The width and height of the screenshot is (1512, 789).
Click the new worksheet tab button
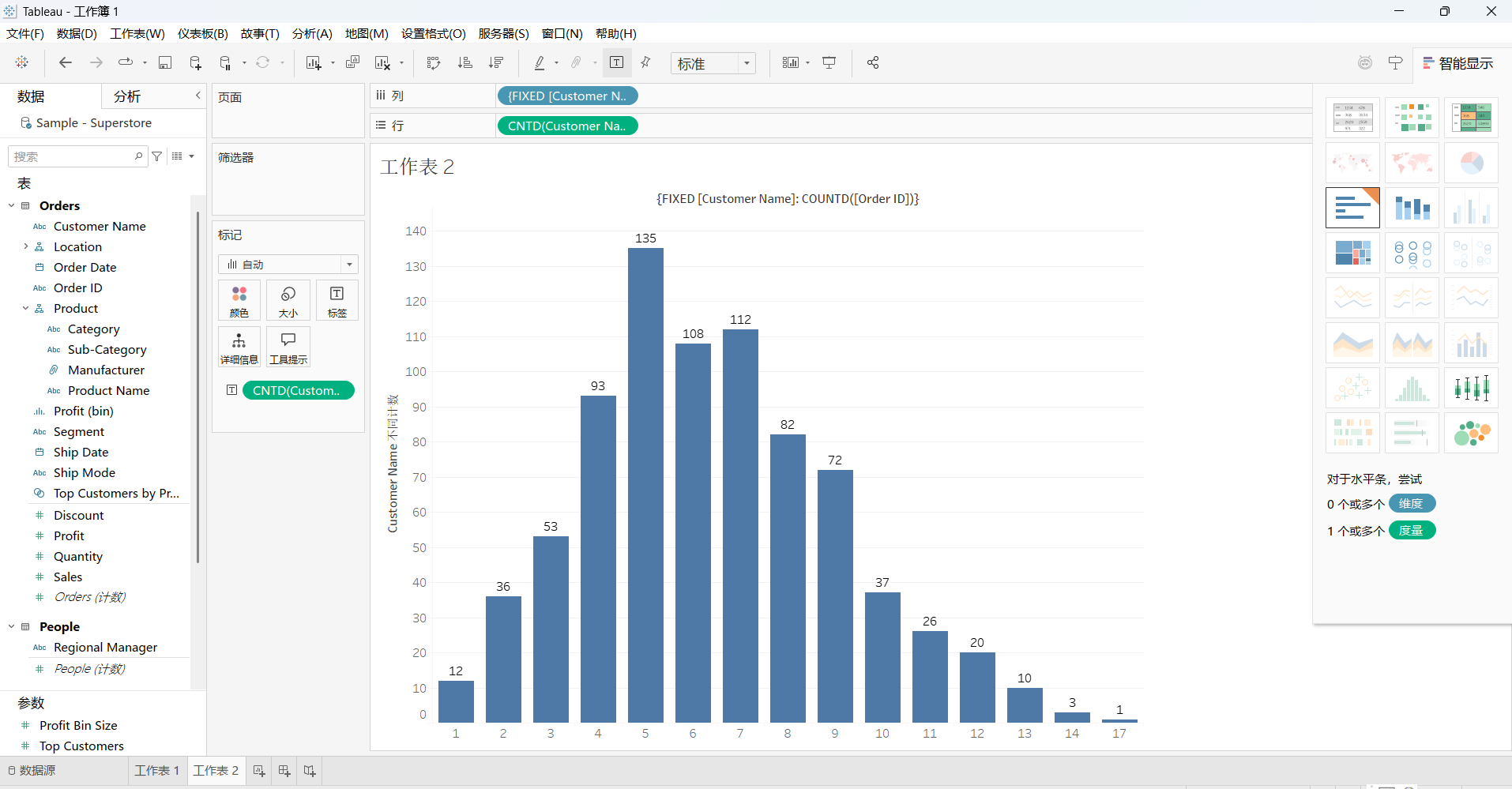click(x=259, y=771)
